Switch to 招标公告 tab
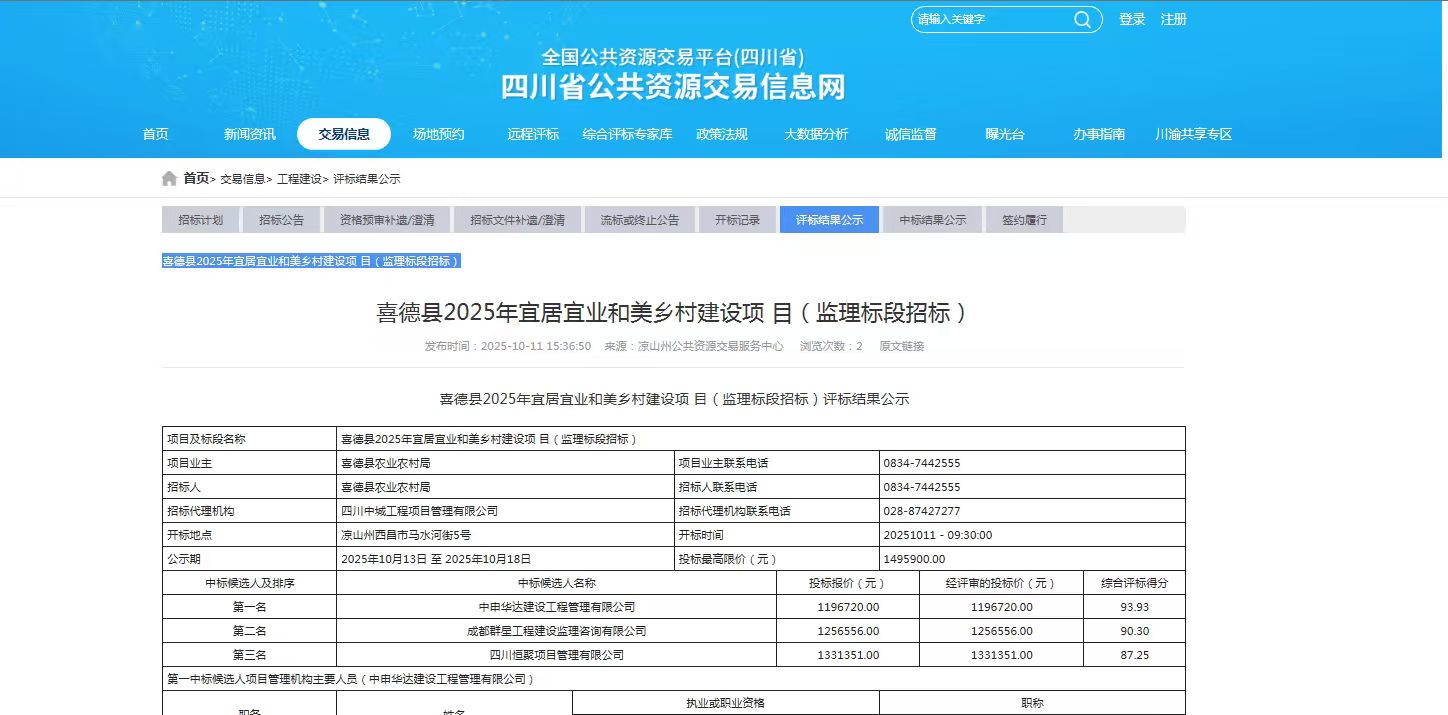 pyautogui.click(x=281, y=220)
